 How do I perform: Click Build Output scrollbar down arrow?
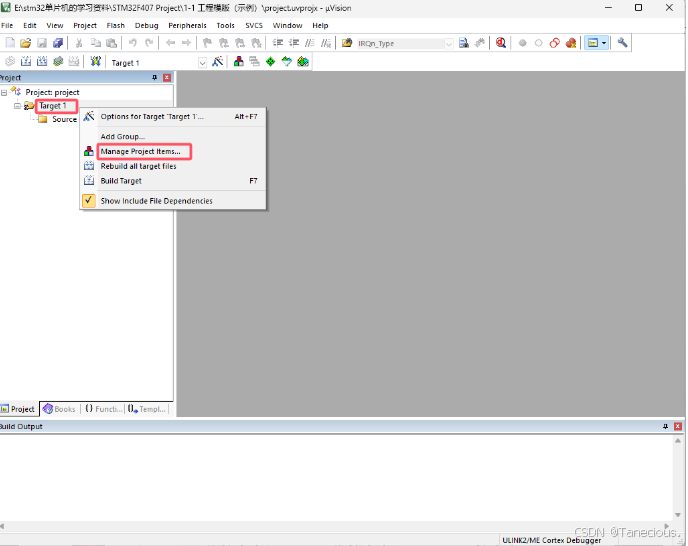678,515
